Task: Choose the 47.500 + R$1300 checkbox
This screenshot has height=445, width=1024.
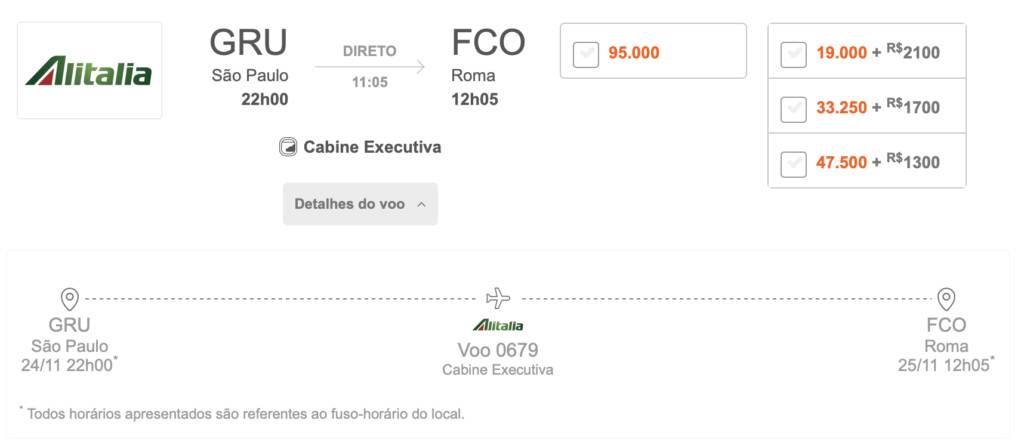Action: point(793,163)
